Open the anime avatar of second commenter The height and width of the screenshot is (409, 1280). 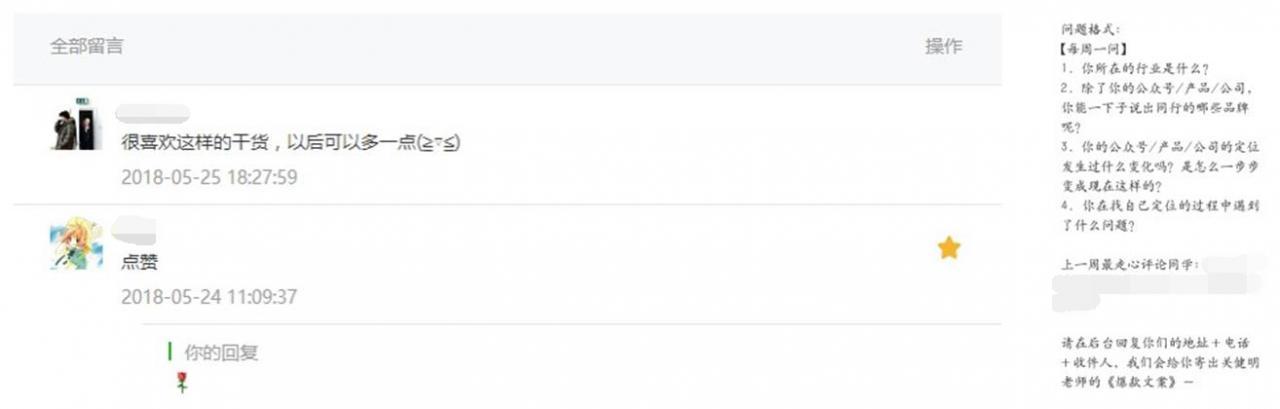coord(76,246)
